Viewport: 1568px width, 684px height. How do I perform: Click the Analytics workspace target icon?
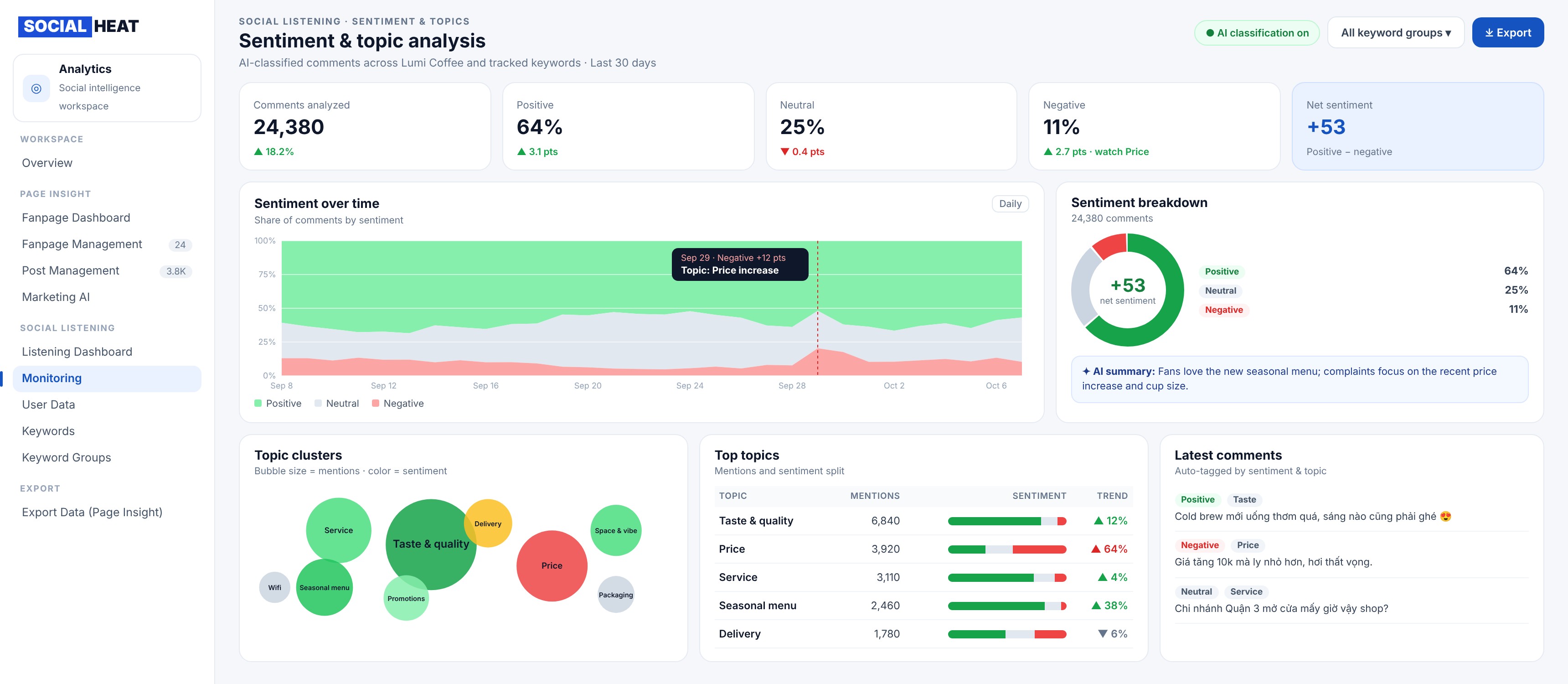point(36,88)
